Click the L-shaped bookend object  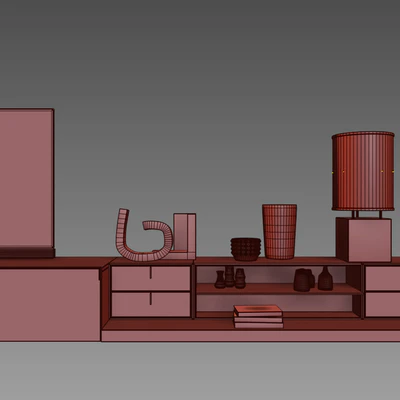(x=184, y=236)
